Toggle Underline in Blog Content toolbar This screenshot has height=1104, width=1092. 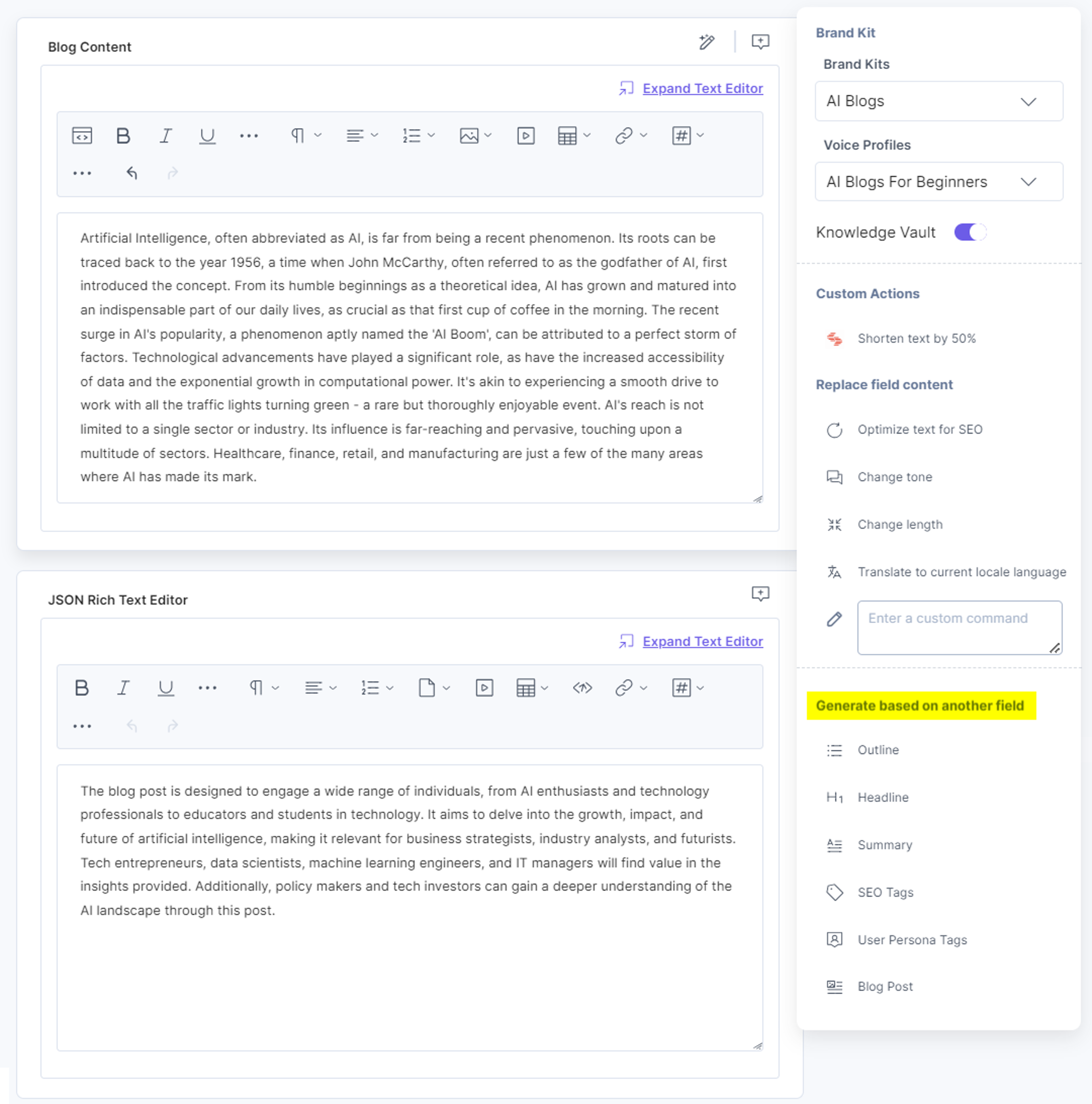tap(207, 136)
